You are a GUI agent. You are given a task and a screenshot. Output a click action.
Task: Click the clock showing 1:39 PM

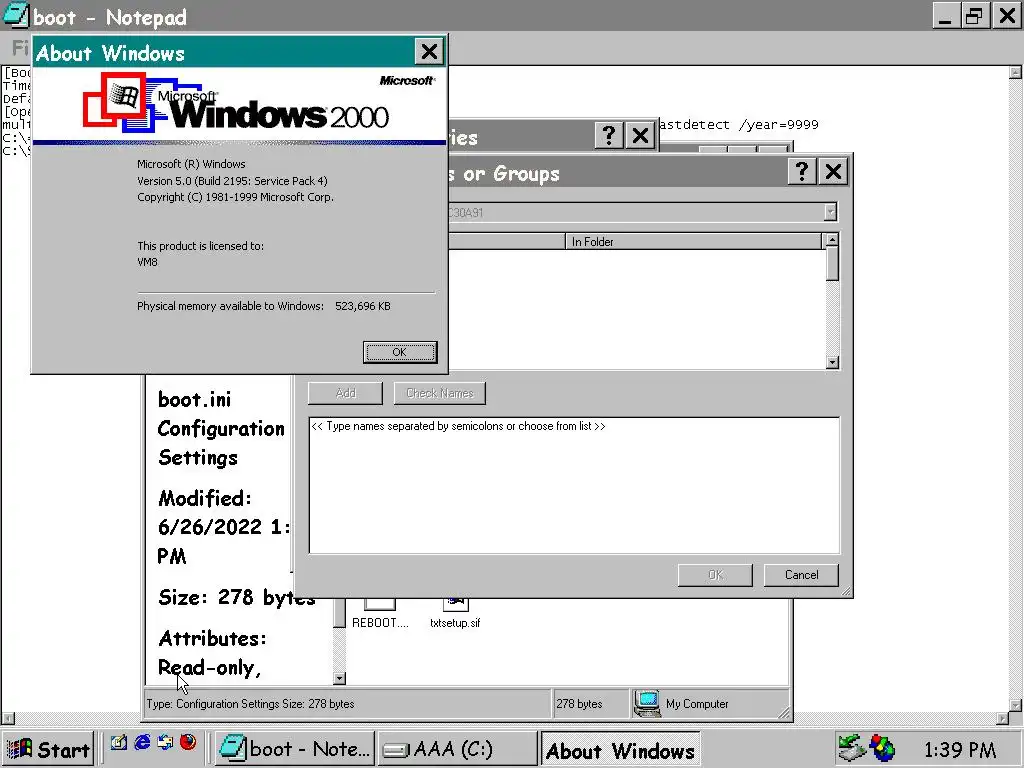click(x=960, y=750)
